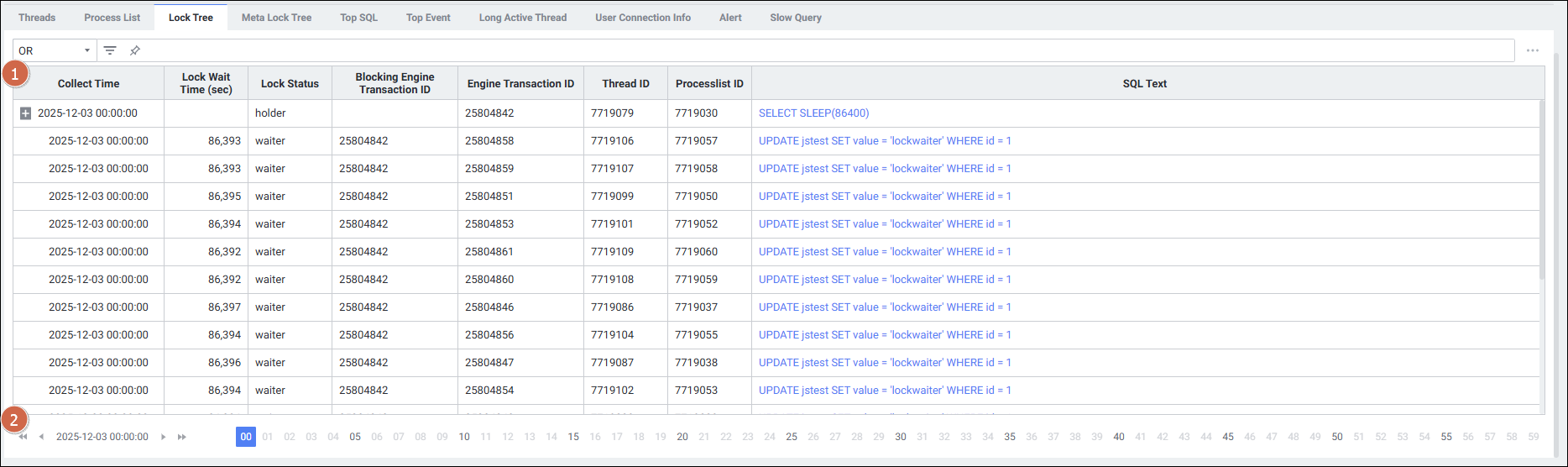Viewport: 1568px width, 467px height.
Task: Jump to last time with fast-forward icon
Action: pyautogui.click(x=181, y=437)
